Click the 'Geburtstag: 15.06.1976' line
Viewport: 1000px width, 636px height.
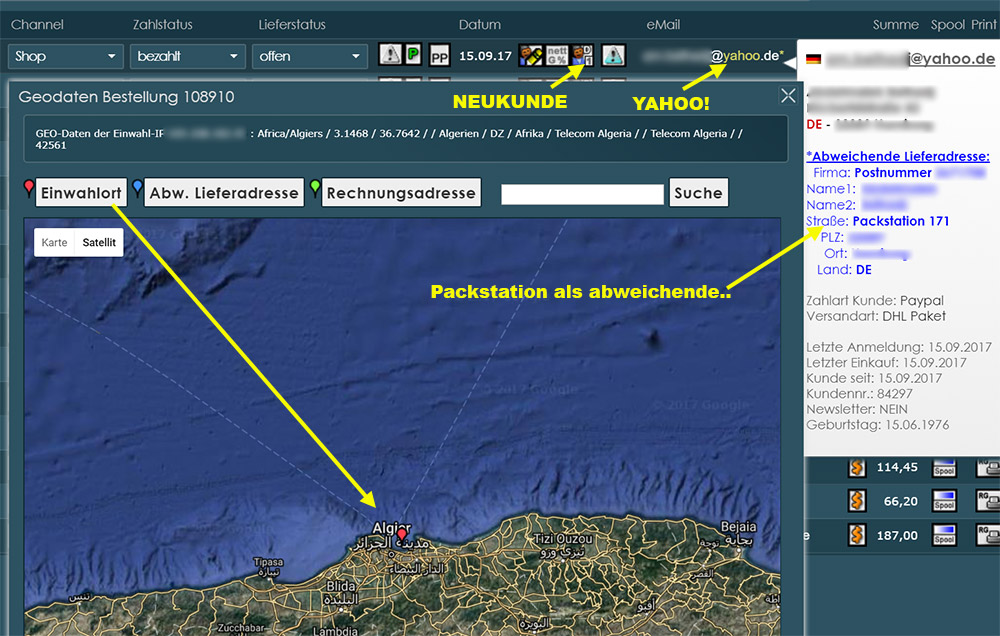tap(878, 425)
